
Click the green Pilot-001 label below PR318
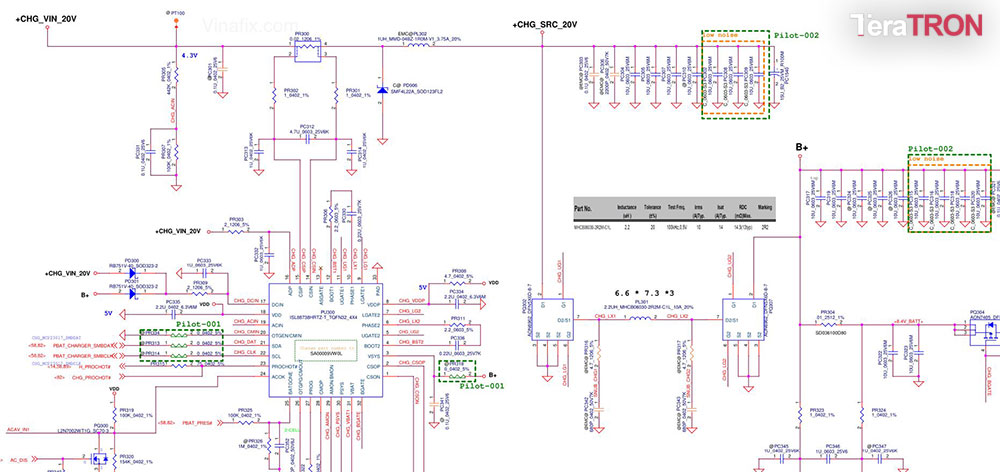click(482, 386)
